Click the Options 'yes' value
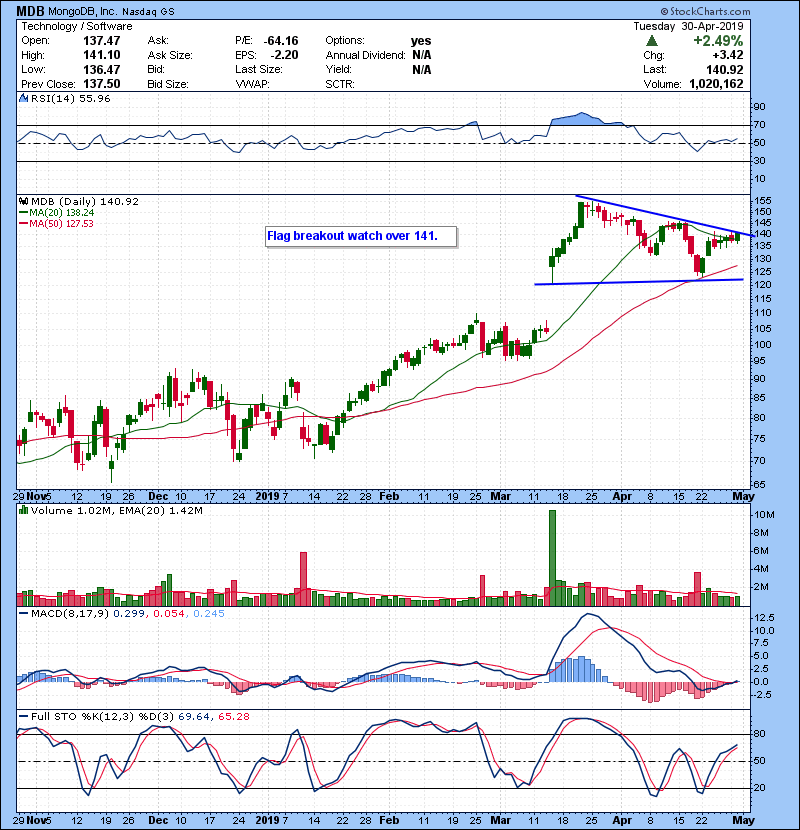The width and height of the screenshot is (800, 830). [x=421, y=41]
